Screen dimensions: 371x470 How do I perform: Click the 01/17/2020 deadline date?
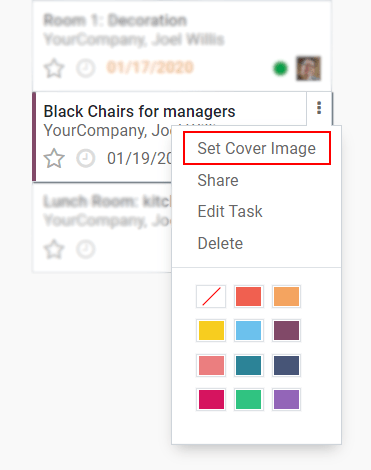(x=150, y=67)
